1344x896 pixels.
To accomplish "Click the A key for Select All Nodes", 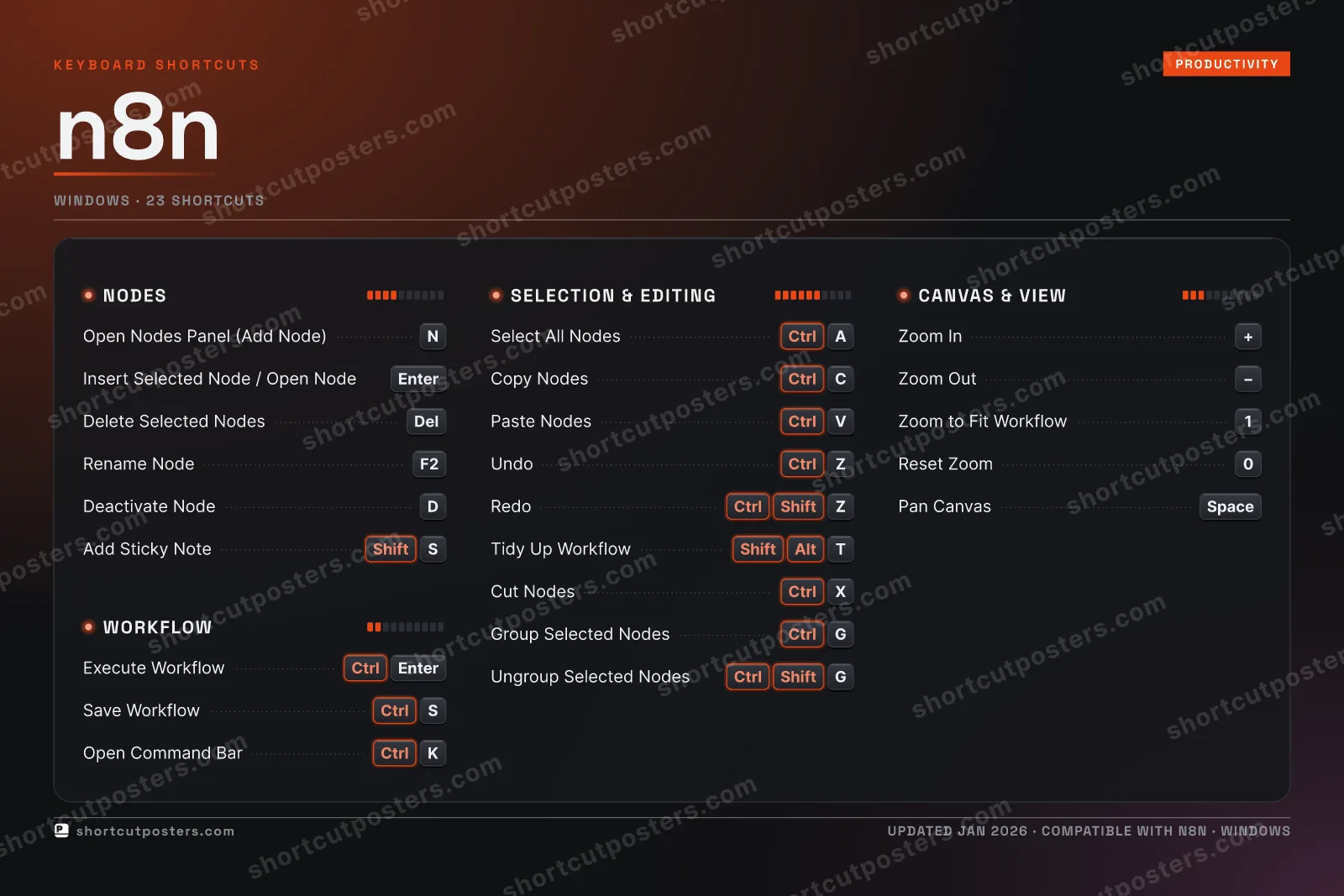I will (840, 337).
